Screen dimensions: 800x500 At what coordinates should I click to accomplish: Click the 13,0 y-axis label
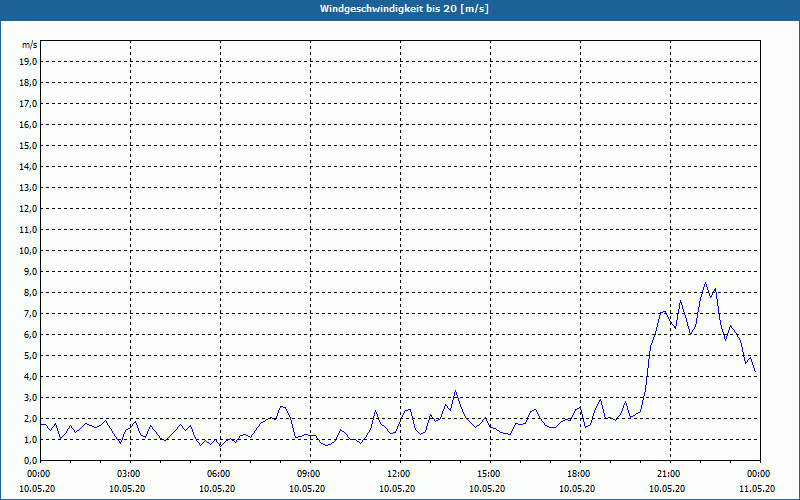point(28,187)
